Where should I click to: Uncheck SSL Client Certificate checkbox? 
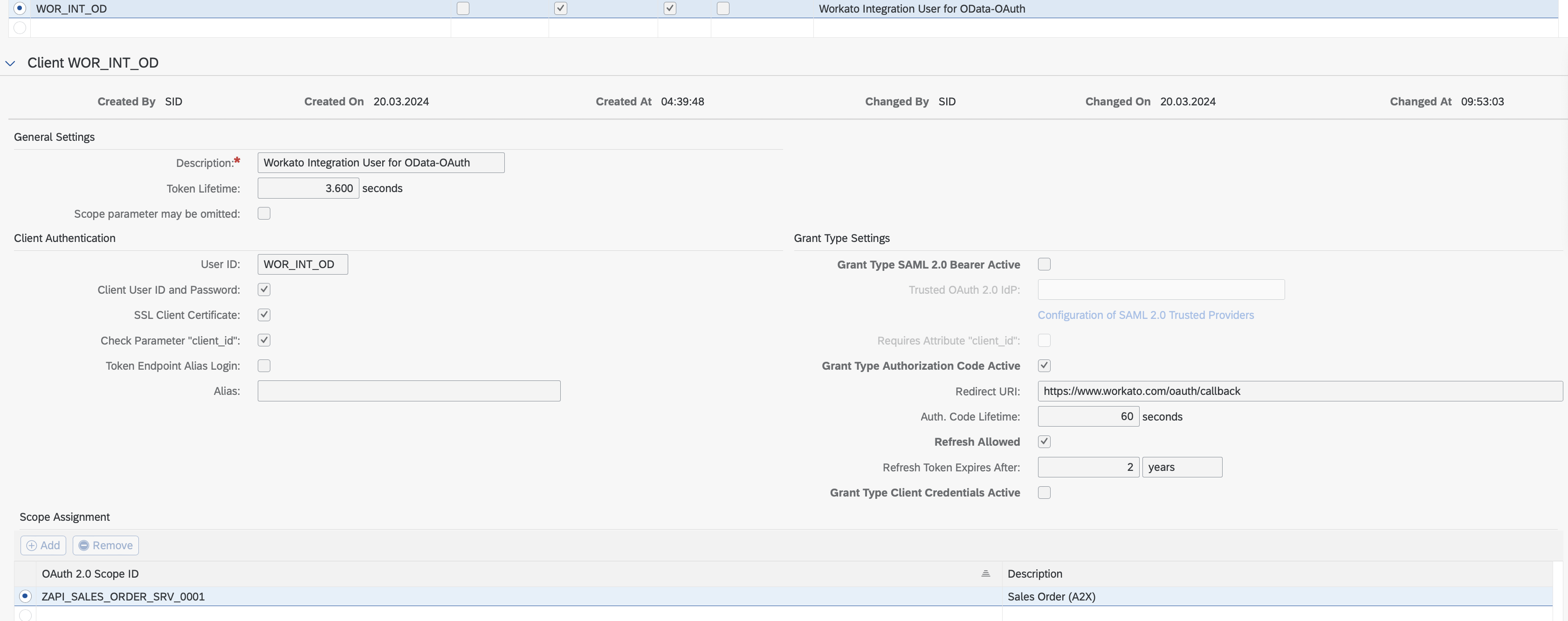(x=263, y=315)
